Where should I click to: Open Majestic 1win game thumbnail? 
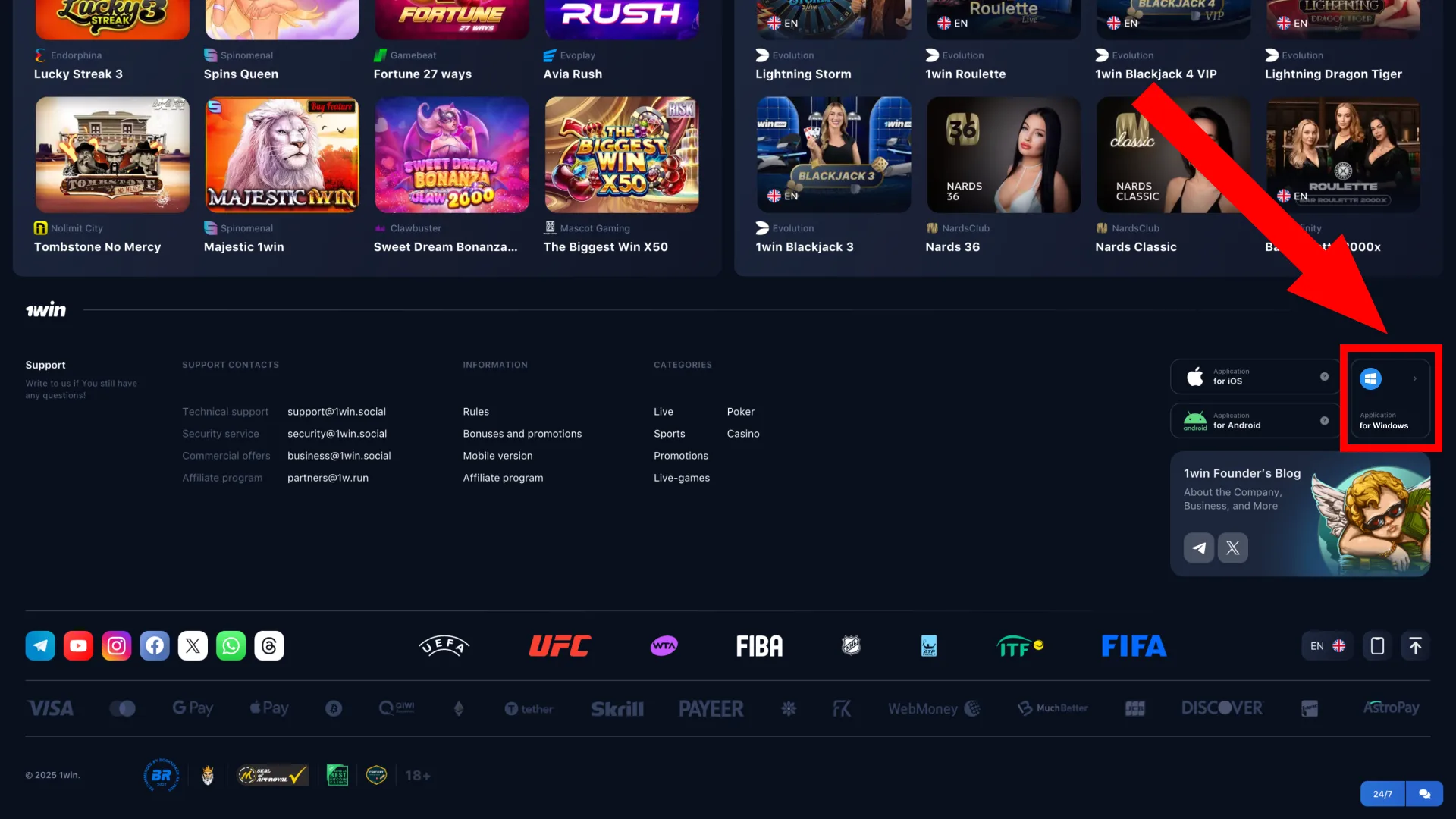[x=282, y=155]
